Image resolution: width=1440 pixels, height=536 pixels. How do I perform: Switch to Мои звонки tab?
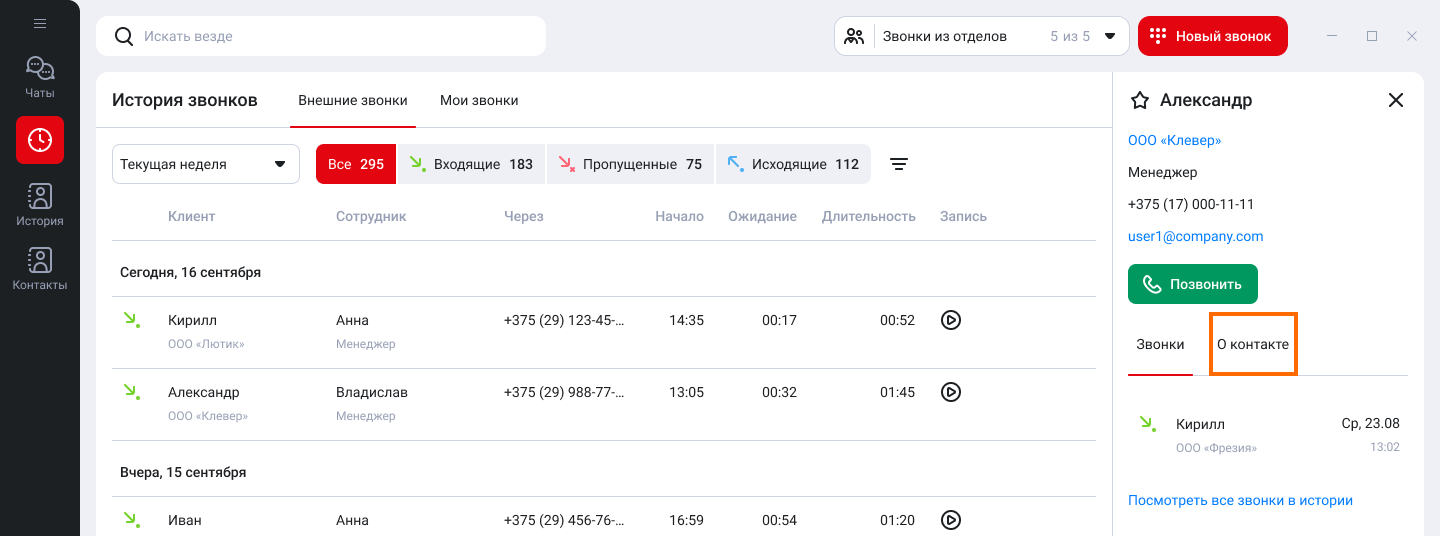pos(479,100)
